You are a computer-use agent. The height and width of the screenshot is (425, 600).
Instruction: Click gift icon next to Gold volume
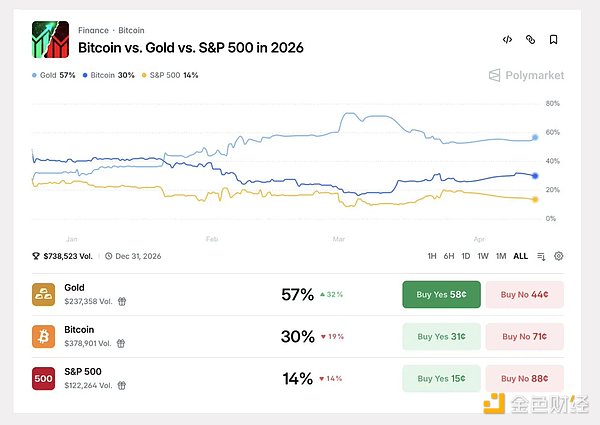[122, 300]
